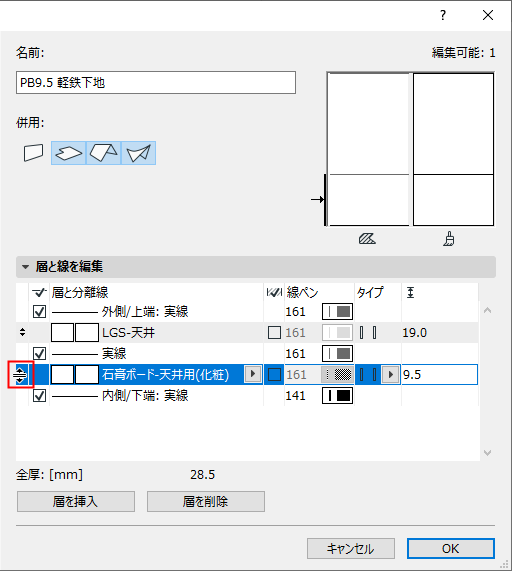
Task: Uncheck the middle 実線 line checkbox
Action: tap(39, 354)
